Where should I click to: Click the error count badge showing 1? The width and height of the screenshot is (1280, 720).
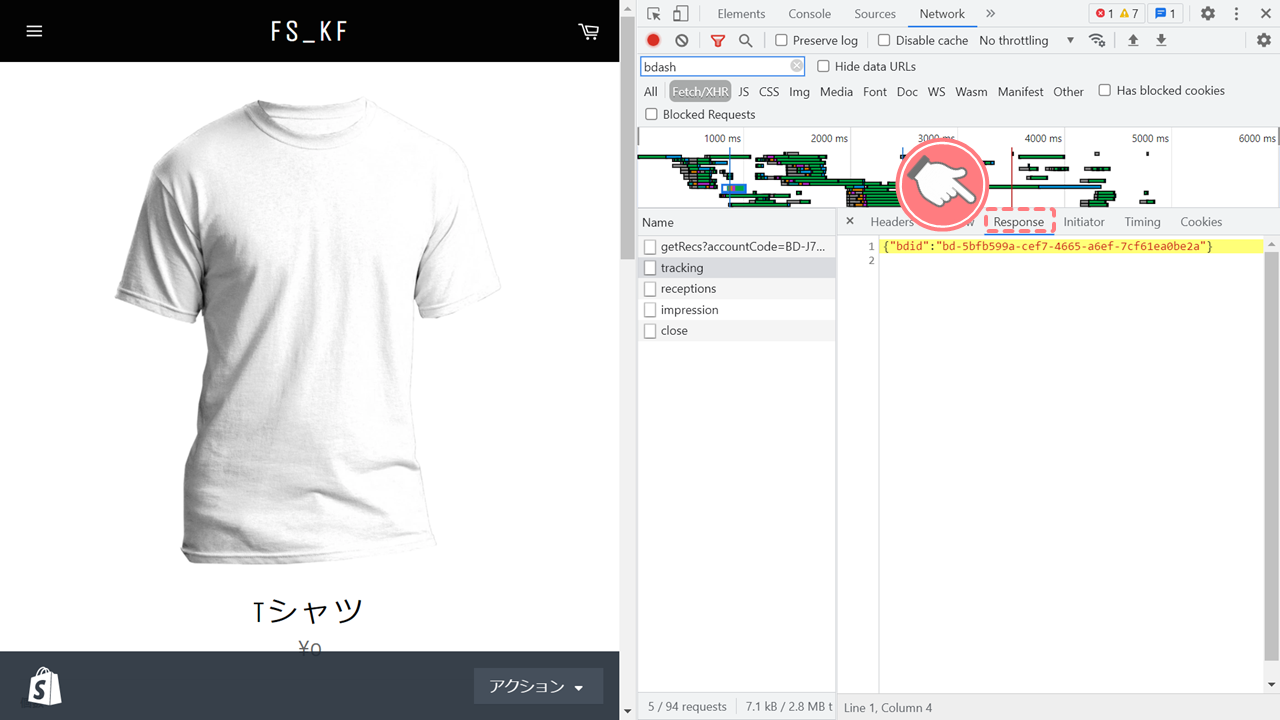point(1104,14)
